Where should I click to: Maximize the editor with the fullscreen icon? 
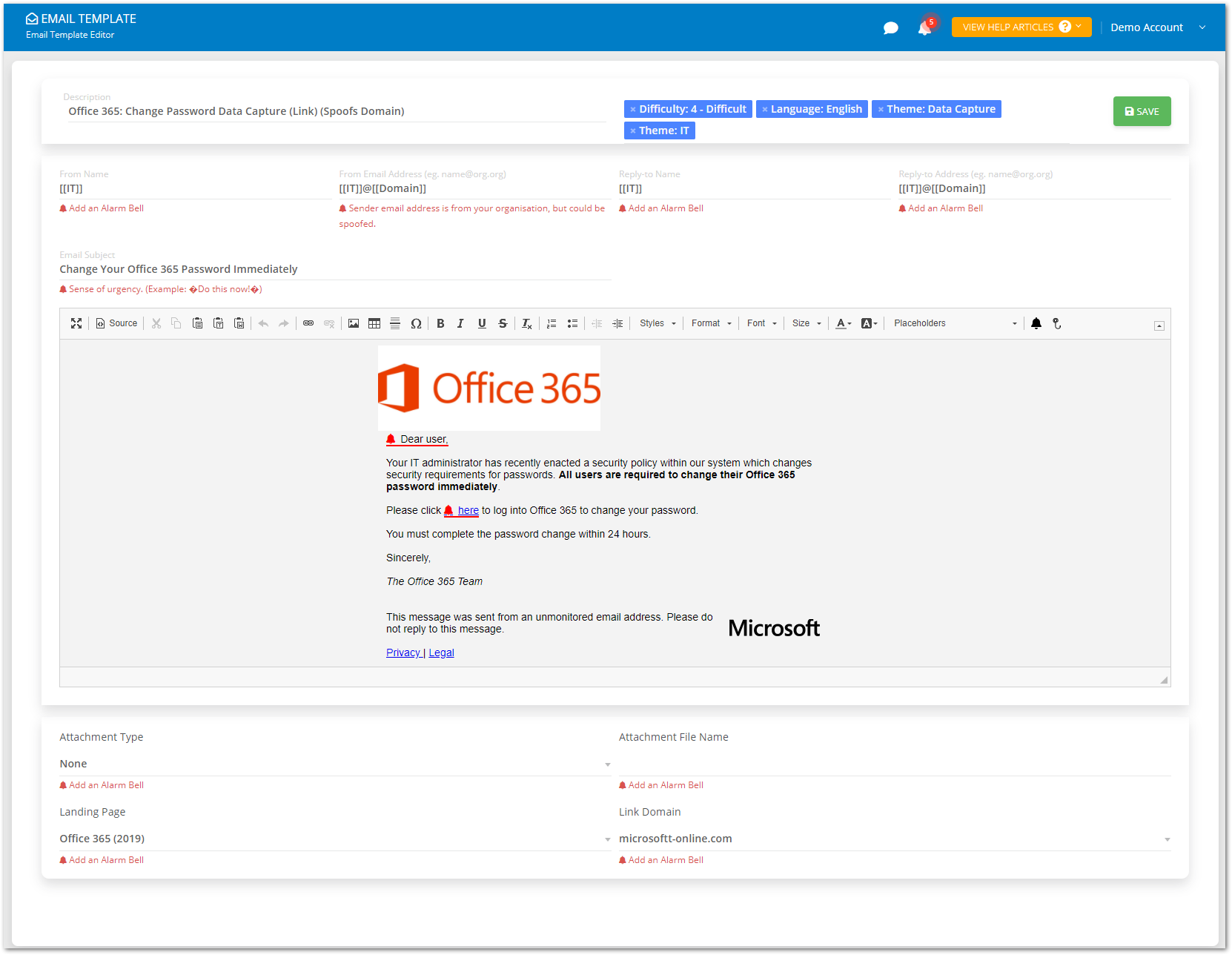[76, 323]
